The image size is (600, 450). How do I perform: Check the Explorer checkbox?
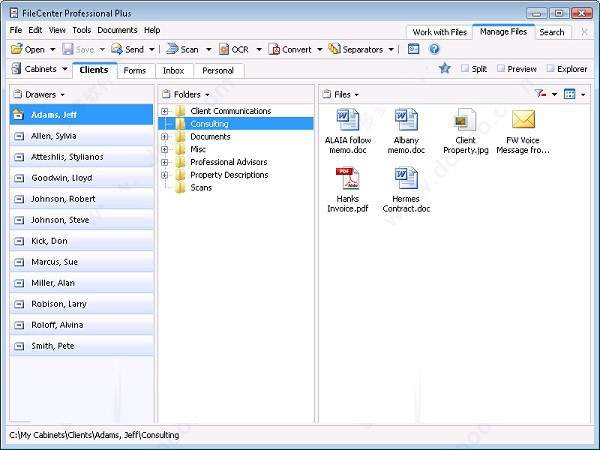point(551,69)
